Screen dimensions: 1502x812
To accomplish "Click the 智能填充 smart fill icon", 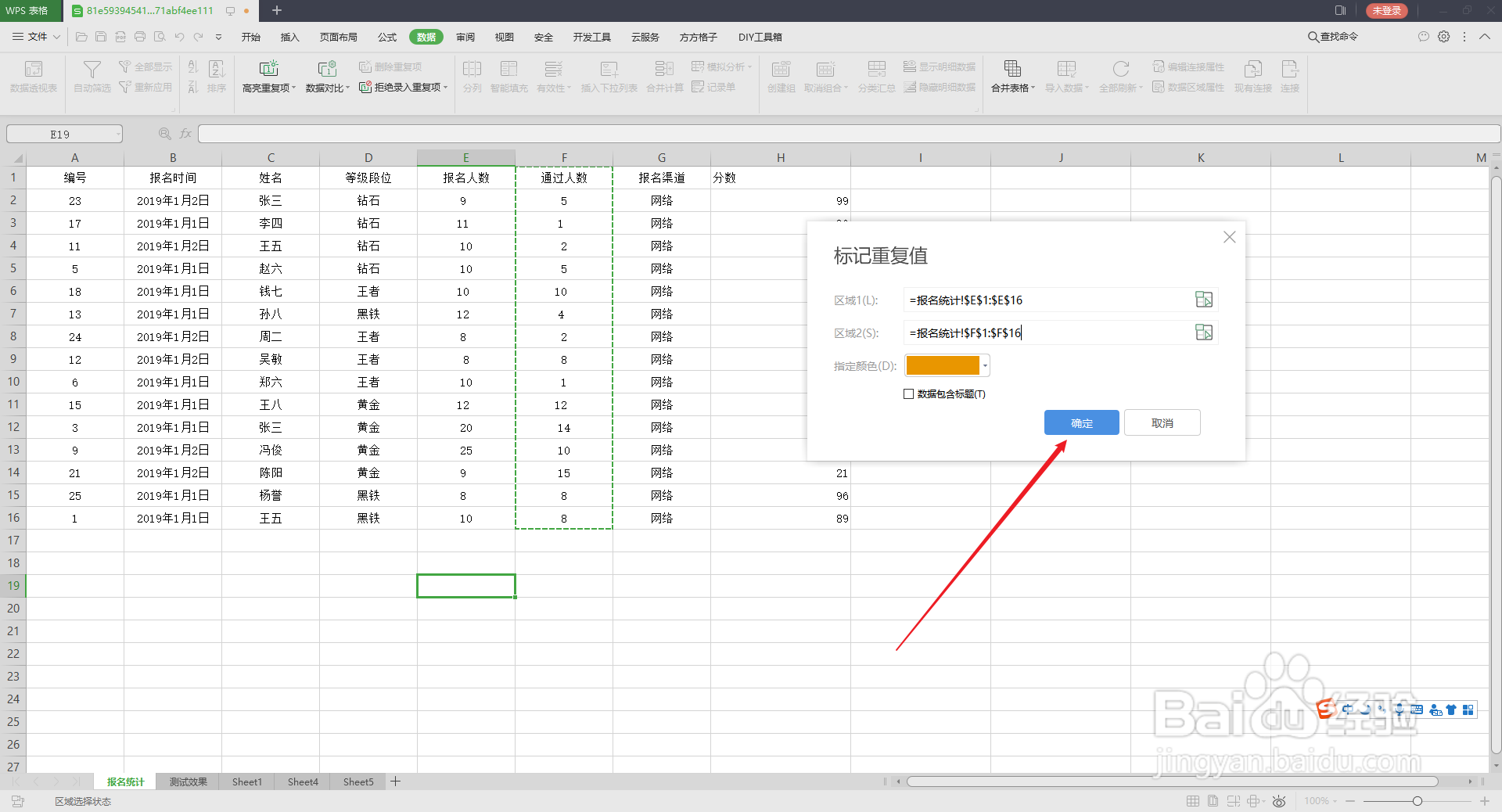I will [x=509, y=69].
